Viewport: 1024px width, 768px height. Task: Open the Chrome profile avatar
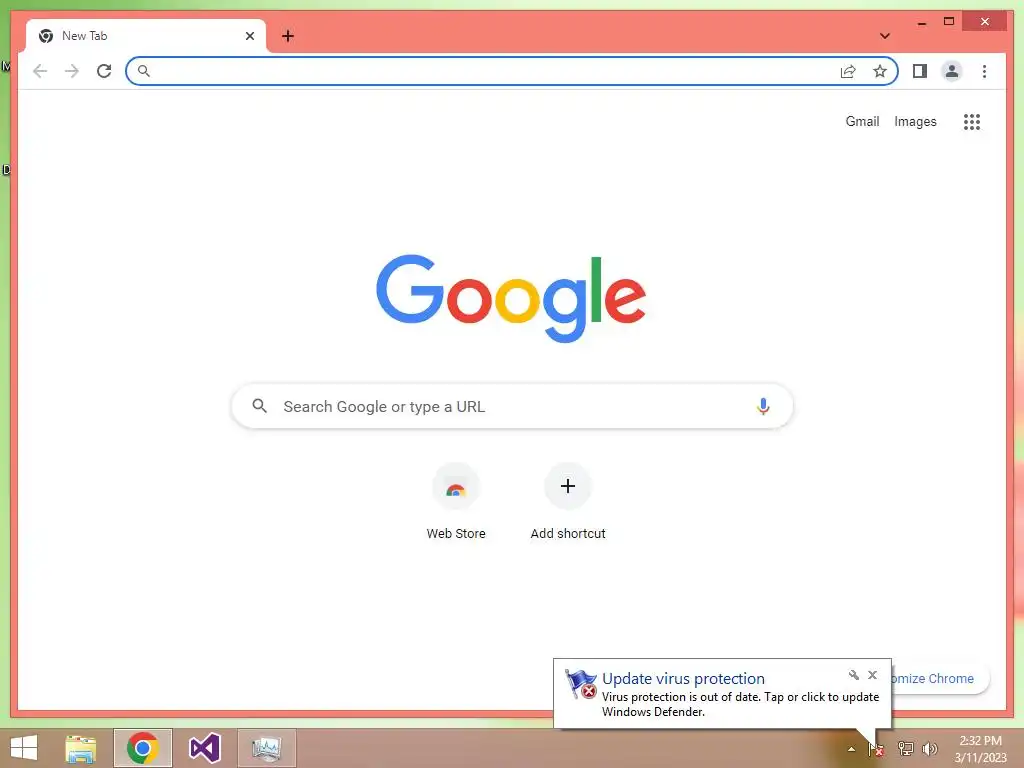point(952,71)
